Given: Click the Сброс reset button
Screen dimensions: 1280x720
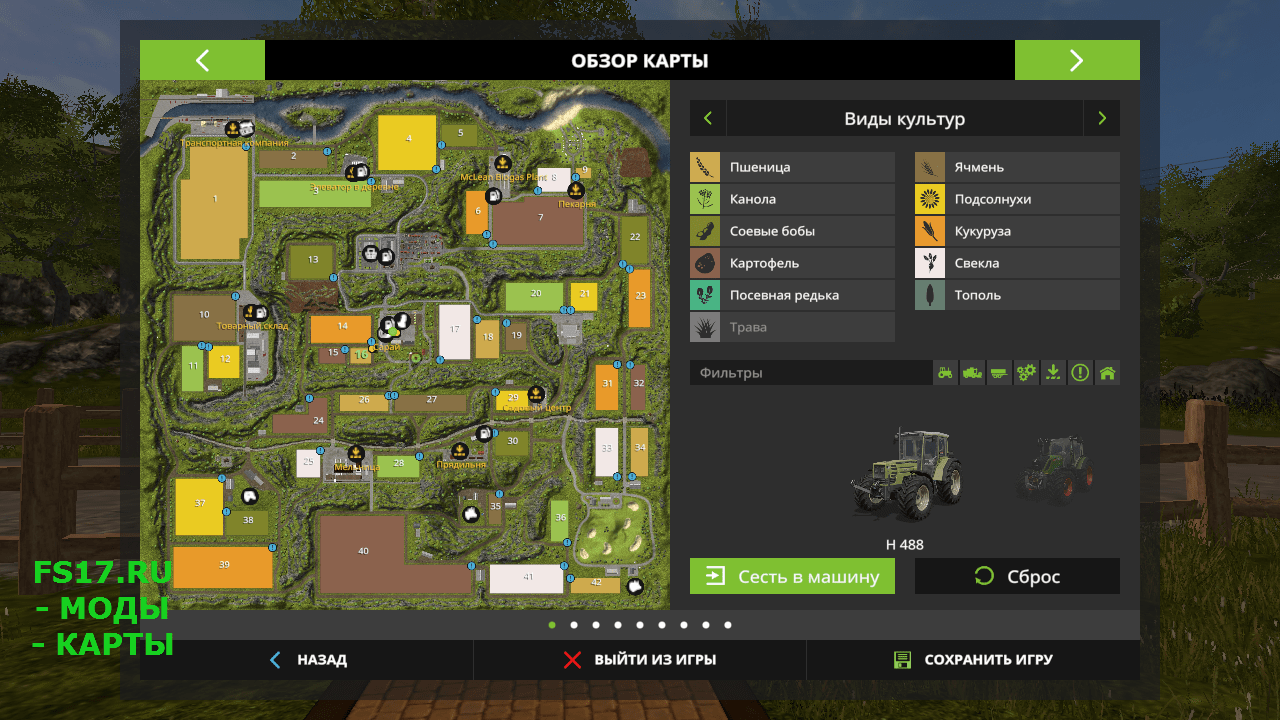Looking at the screenshot, I should coord(1017,576).
